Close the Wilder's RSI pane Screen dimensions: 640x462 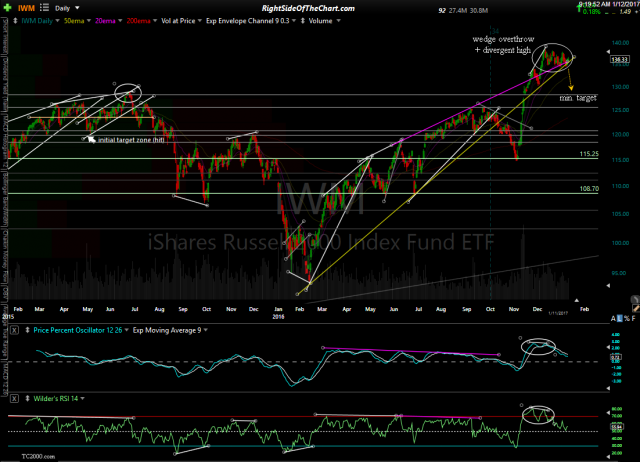click(x=14, y=398)
